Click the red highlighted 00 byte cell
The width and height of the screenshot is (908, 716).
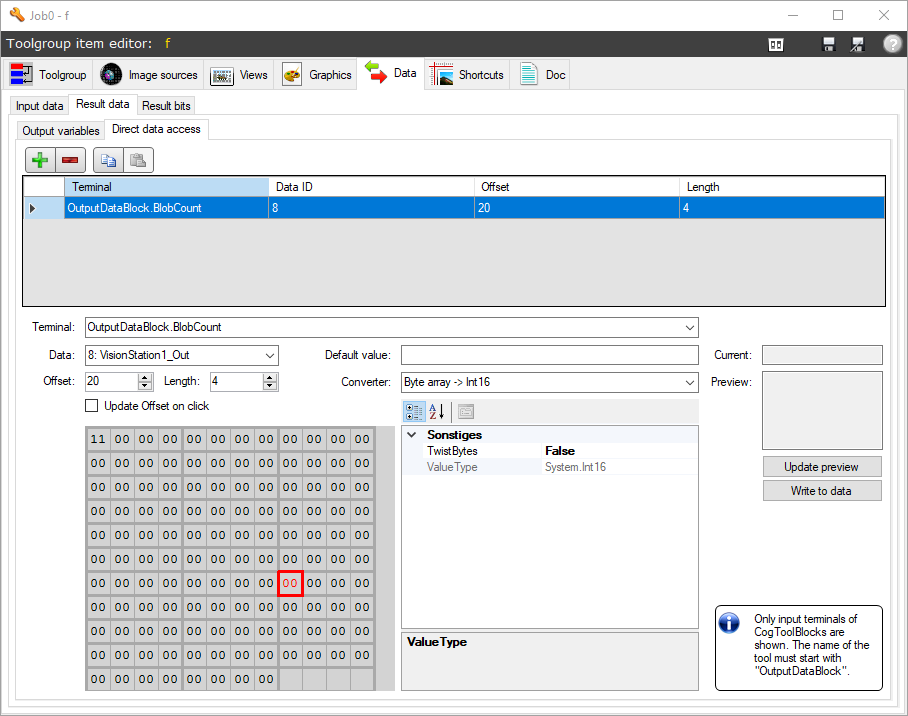(290, 583)
